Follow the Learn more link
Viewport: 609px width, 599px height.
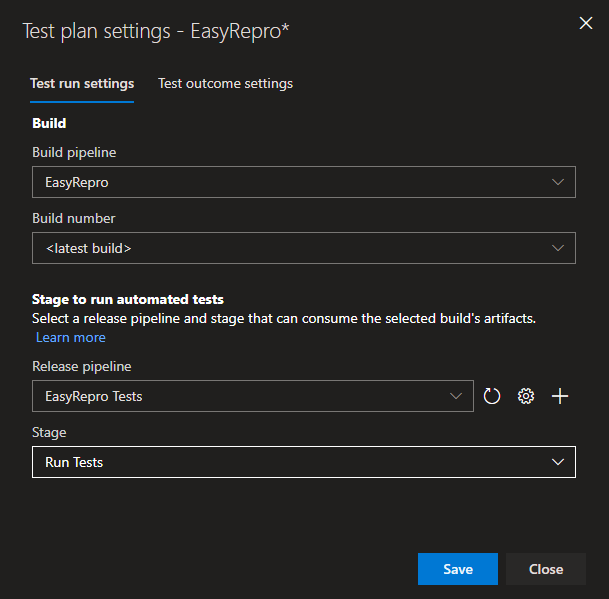pos(71,338)
